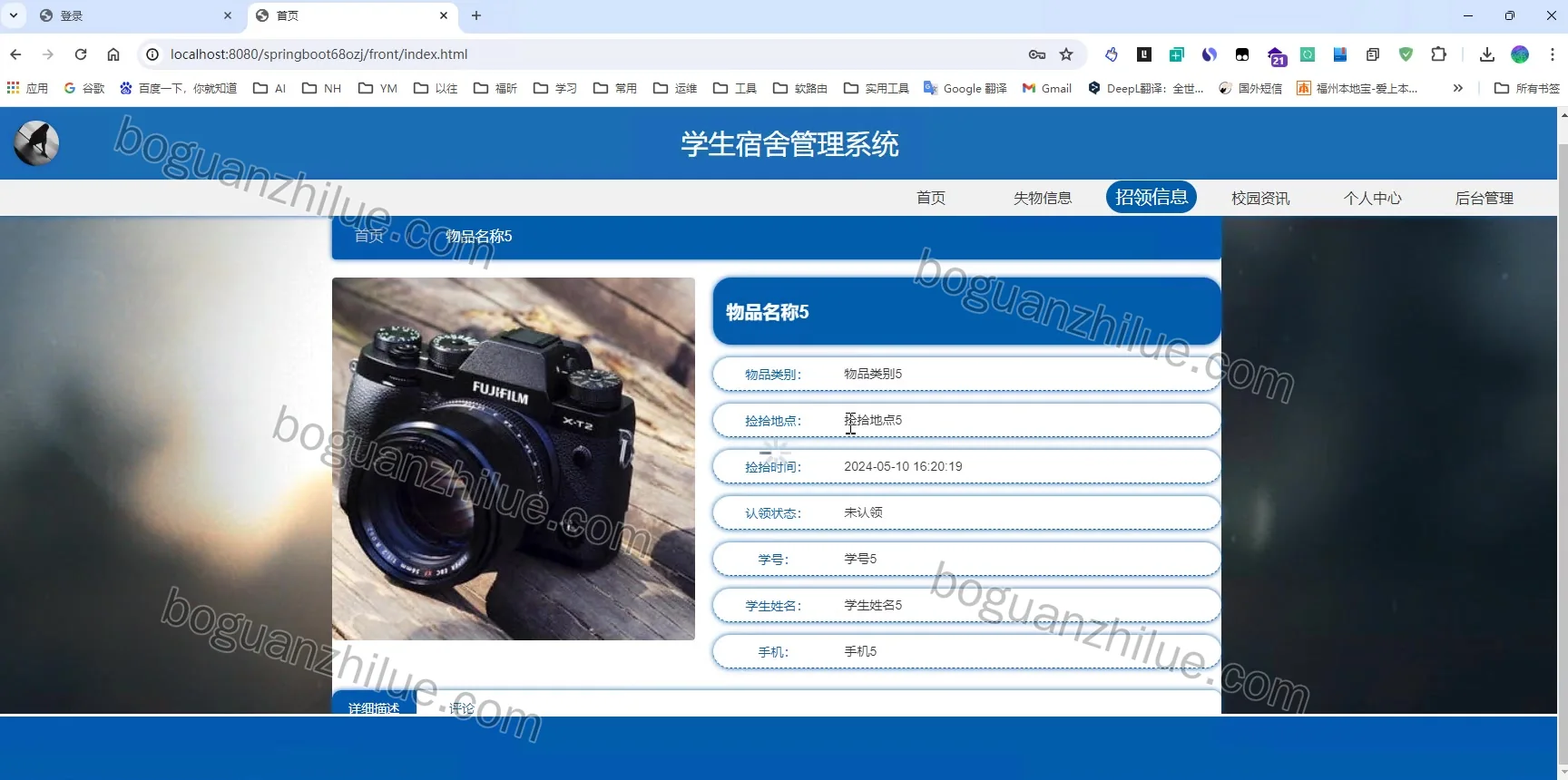The height and width of the screenshot is (780, 1568).
Task: Open the browser downloads icon
Action: click(x=1486, y=54)
